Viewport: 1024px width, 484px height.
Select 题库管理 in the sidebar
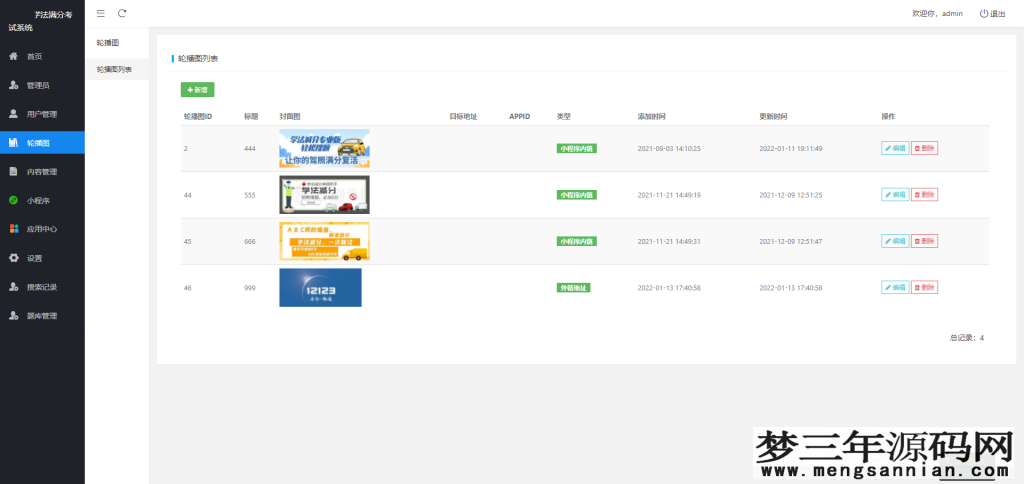click(x=42, y=316)
